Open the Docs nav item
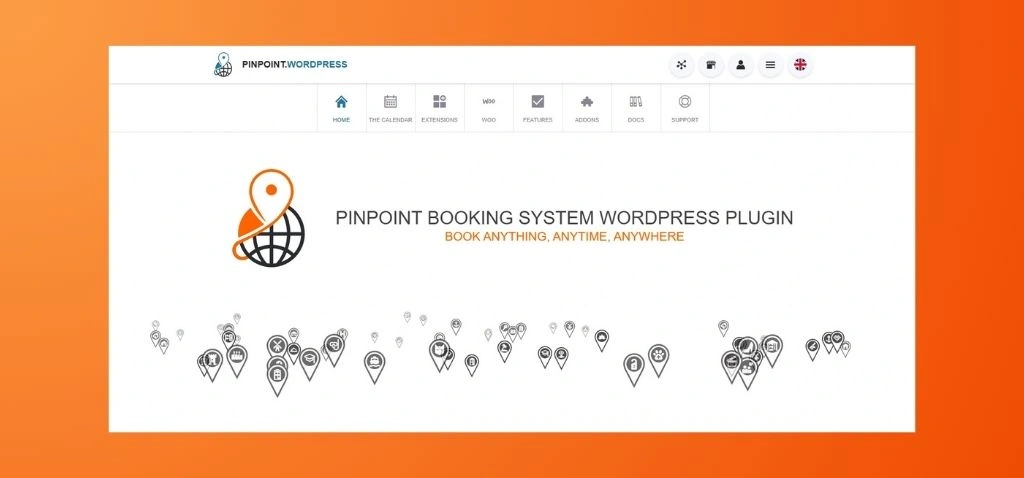 point(635,108)
